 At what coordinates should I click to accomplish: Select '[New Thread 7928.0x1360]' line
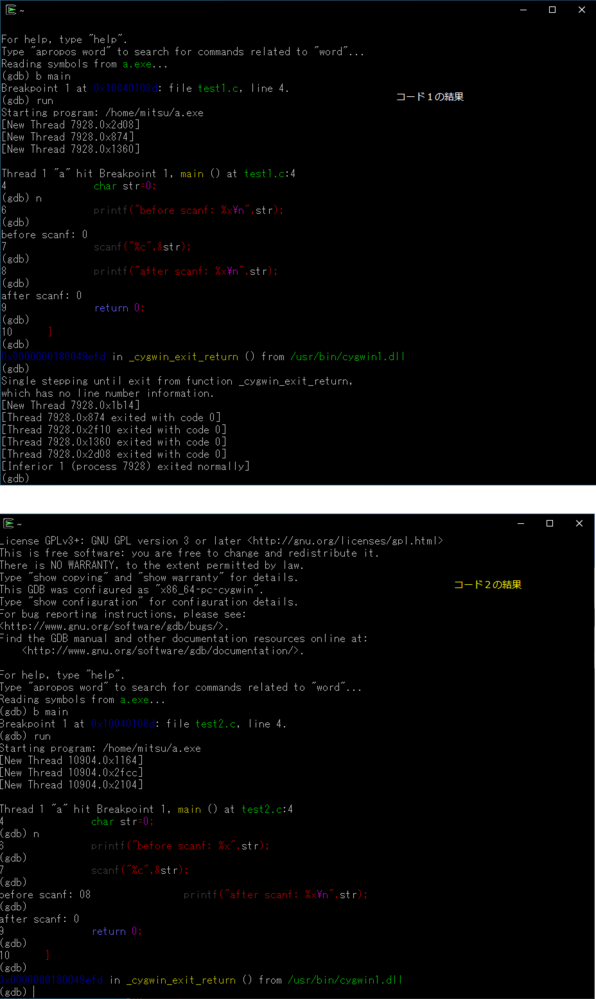[x=70, y=149]
